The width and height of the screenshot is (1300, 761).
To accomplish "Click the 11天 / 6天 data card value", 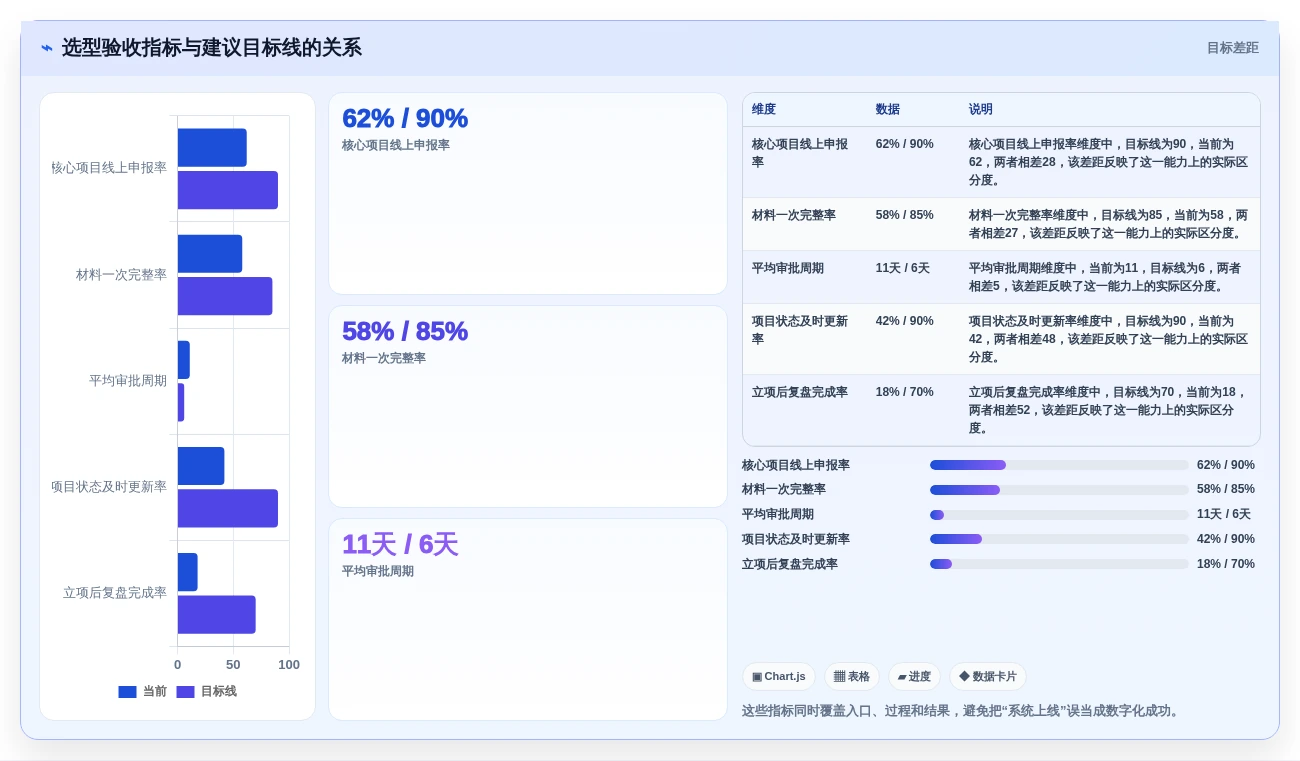I will click(x=400, y=544).
